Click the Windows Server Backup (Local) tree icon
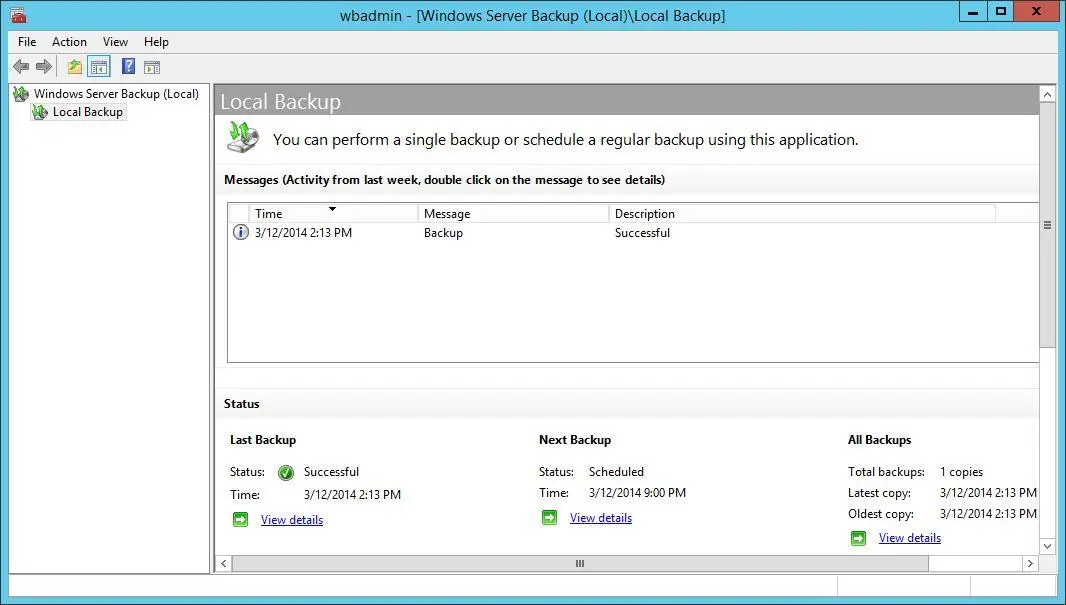Viewport: 1066px width, 605px height. 21,94
